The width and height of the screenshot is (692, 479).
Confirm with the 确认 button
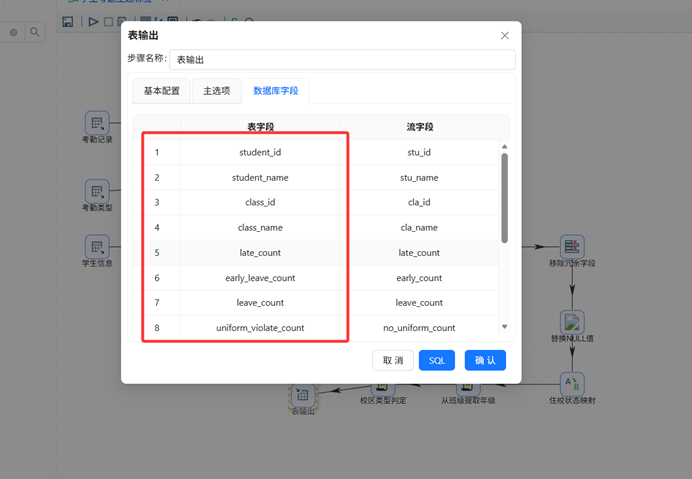(x=485, y=360)
